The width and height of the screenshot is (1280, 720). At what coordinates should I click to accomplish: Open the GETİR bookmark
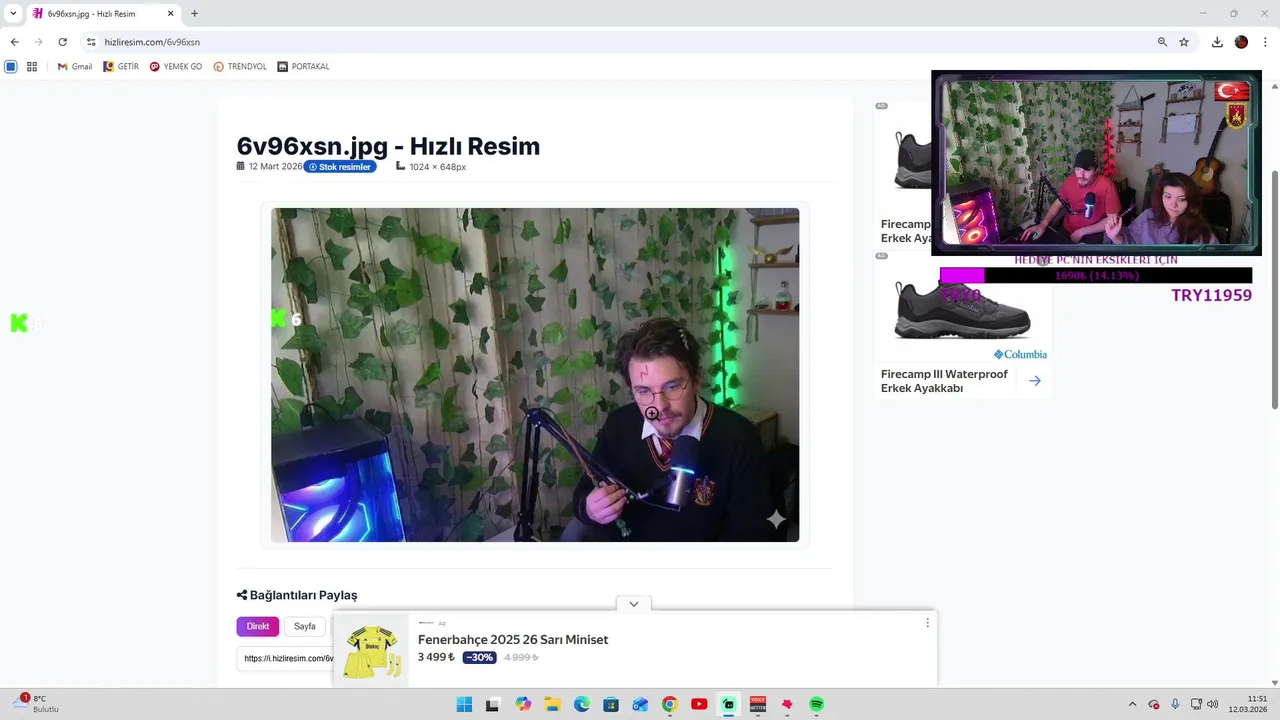coord(121,67)
